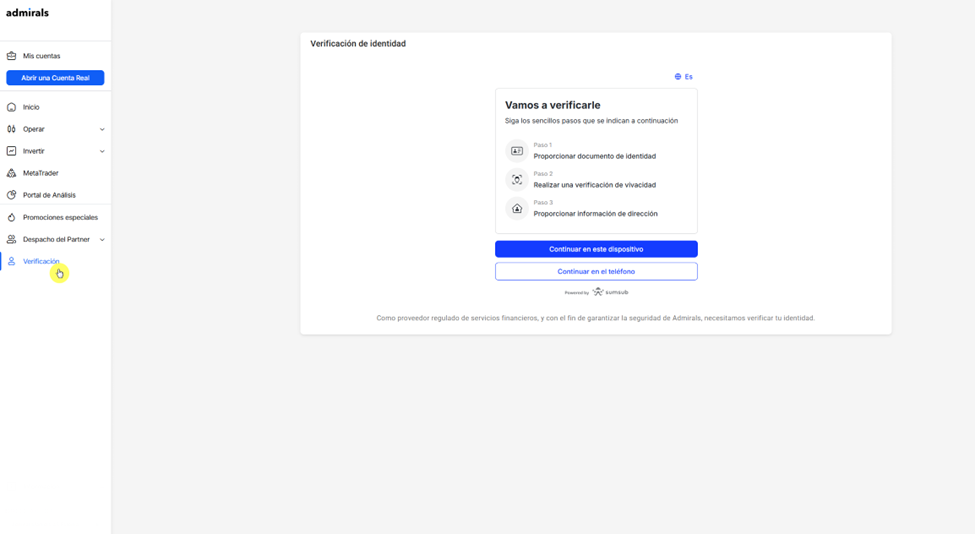Click the Verificación person icon
975x534 pixels.
click(x=11, y=261)
